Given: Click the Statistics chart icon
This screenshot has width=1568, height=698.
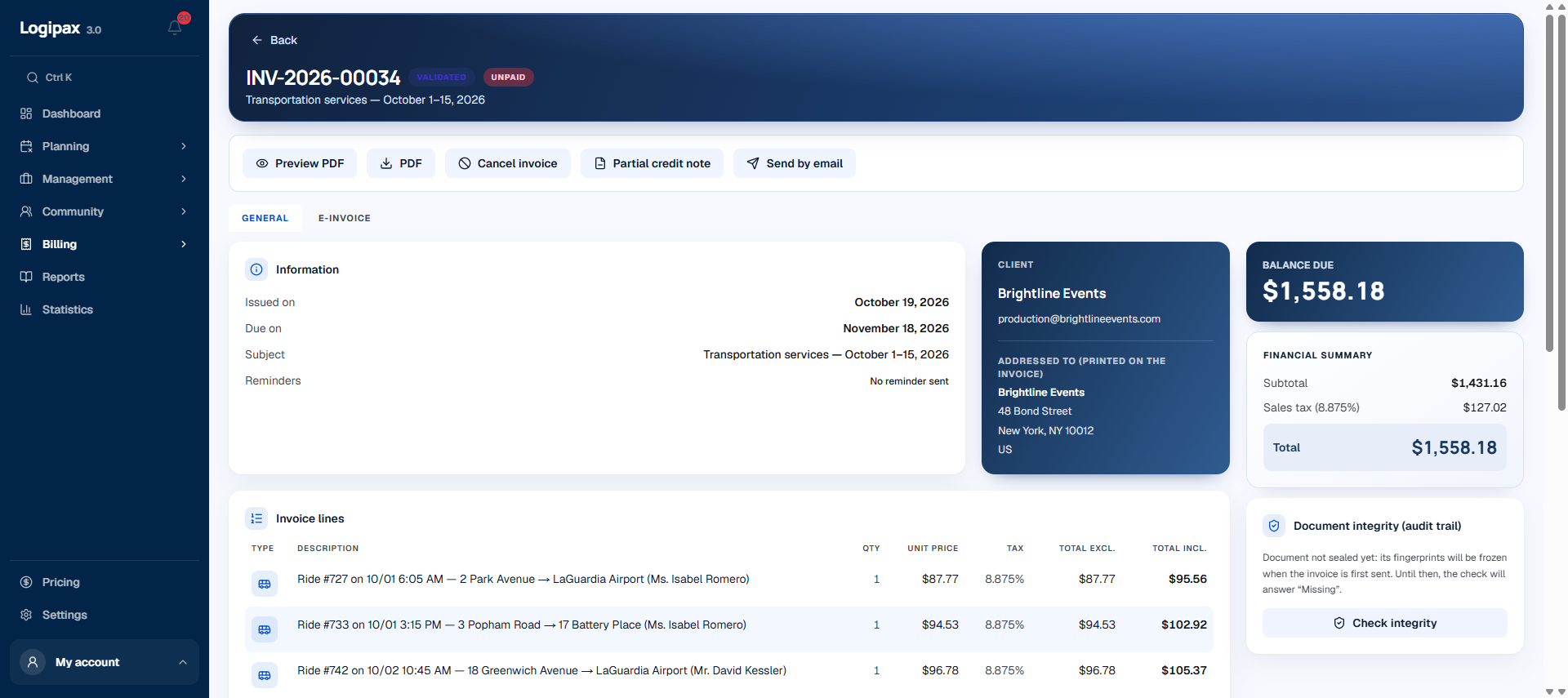Looking at the screenshot, I should point(26,309).
